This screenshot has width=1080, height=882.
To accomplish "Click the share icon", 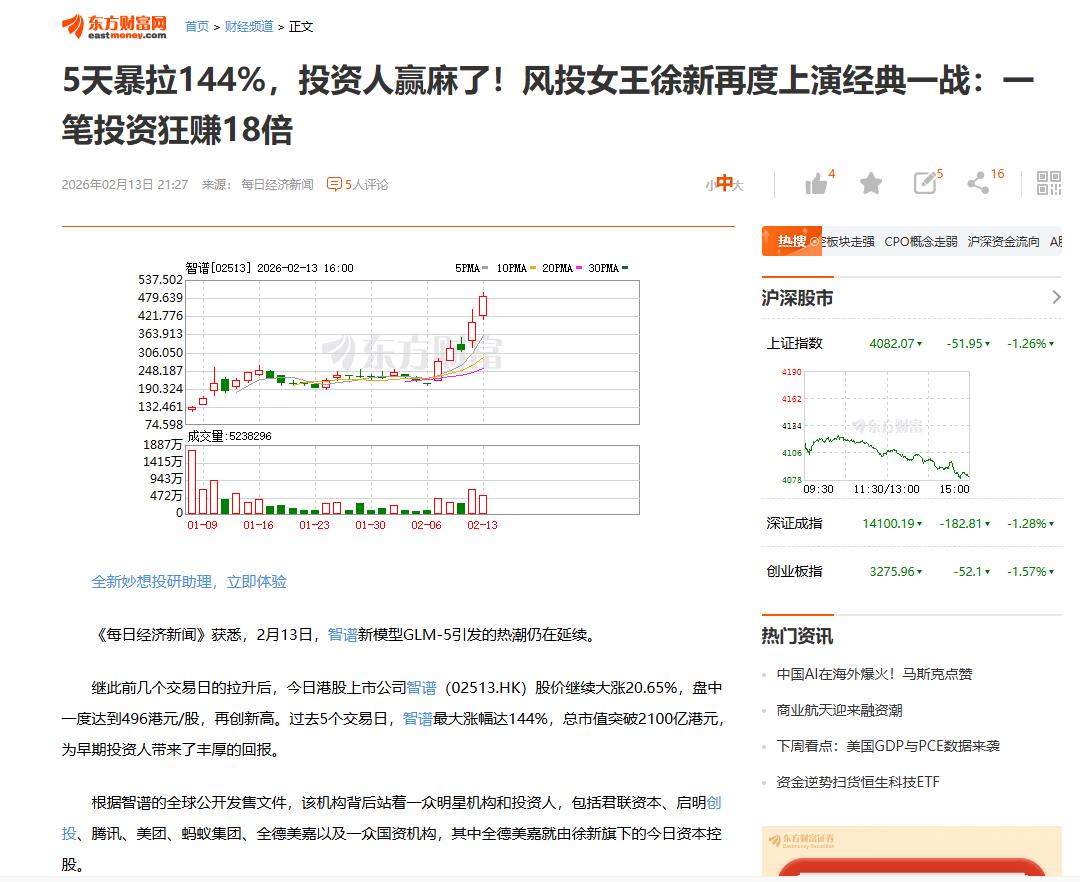I will (x=978, y=182).
